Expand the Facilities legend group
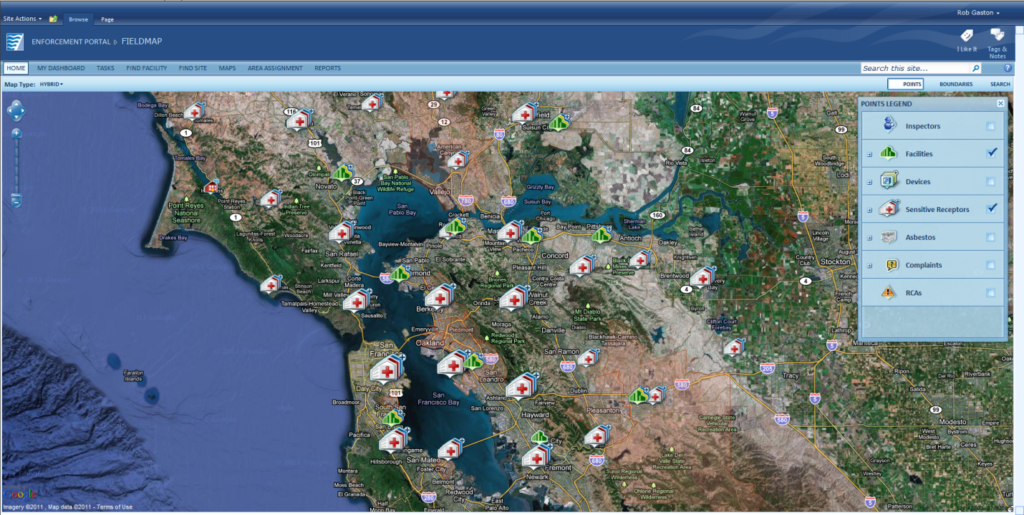 (x=869, y=155)
